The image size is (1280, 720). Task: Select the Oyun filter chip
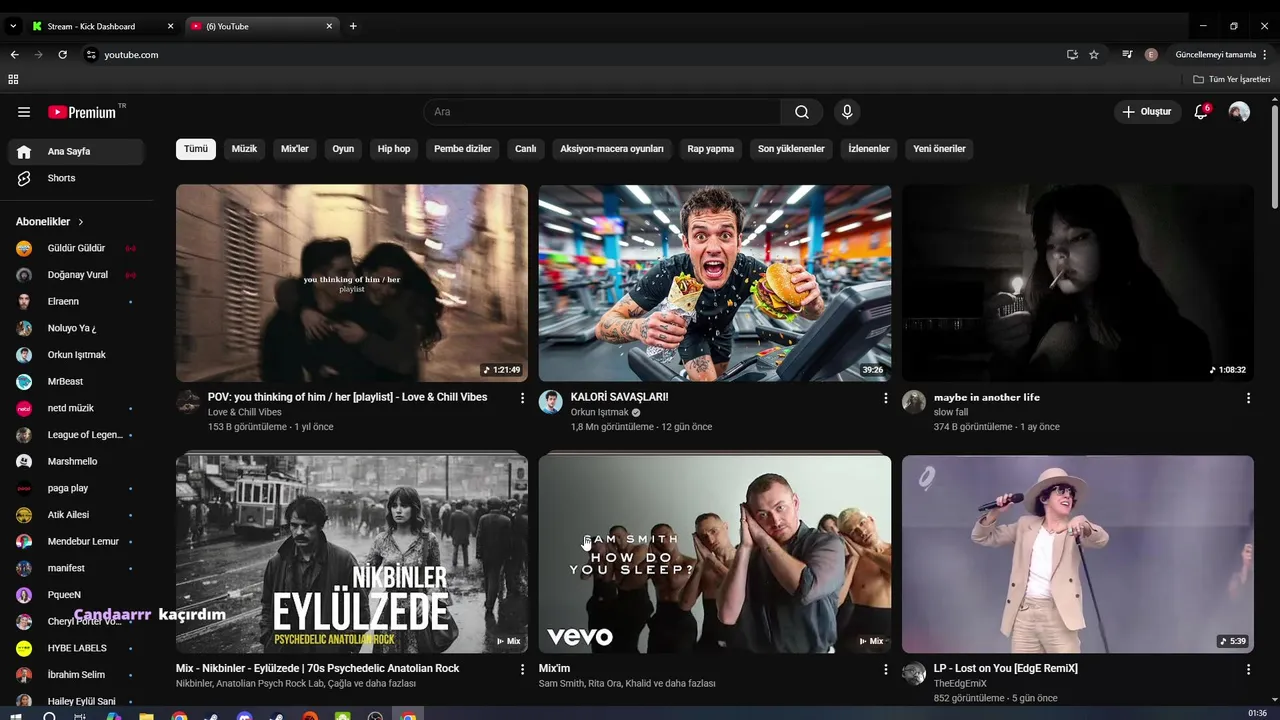(x=343, y=149)
